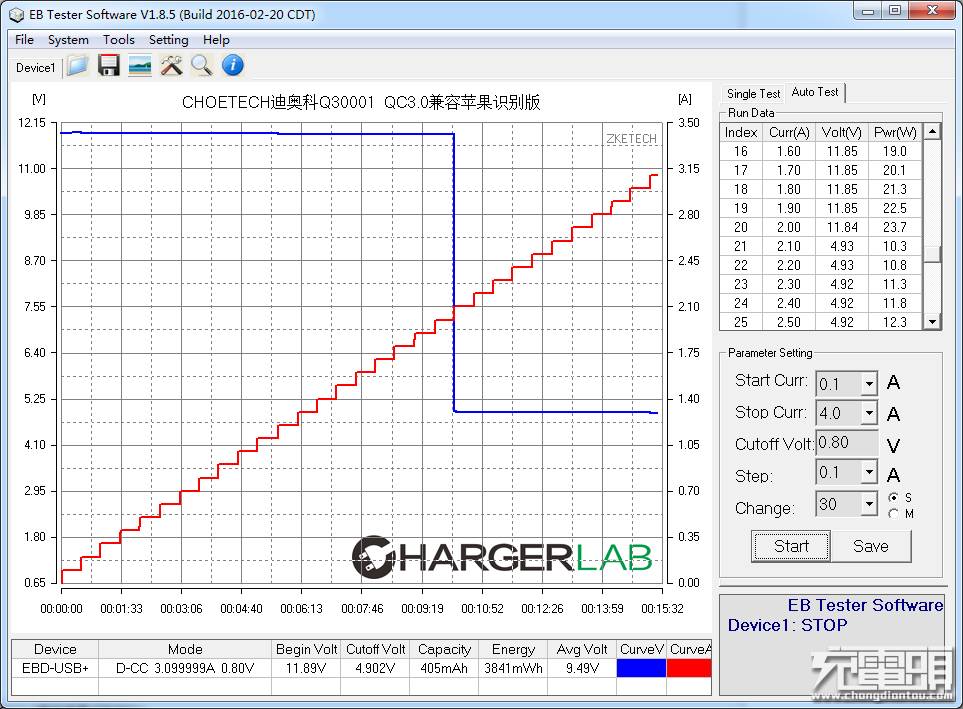Click the 4.902V cutoff volt value

click(x=375, y=668)
